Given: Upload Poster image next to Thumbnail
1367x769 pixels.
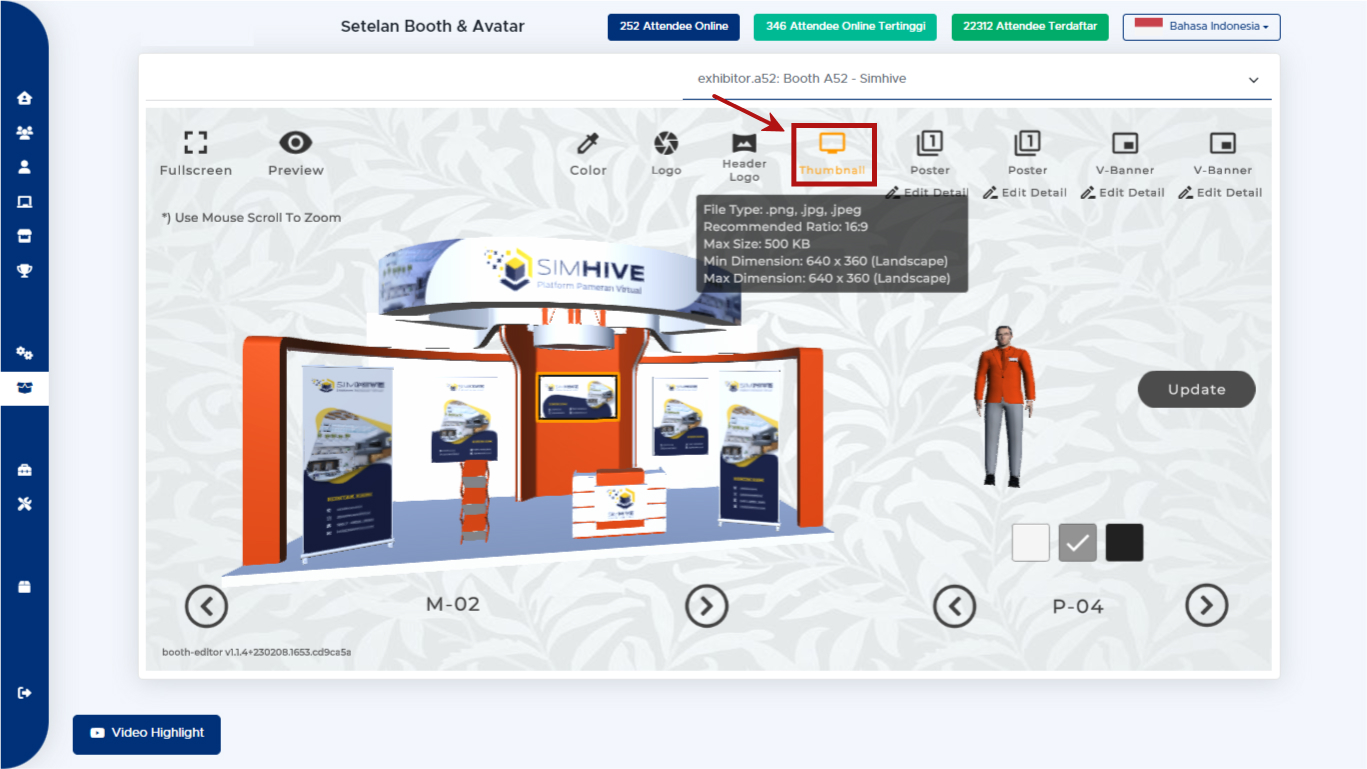Looking at the screenshot, I should 930,153.
